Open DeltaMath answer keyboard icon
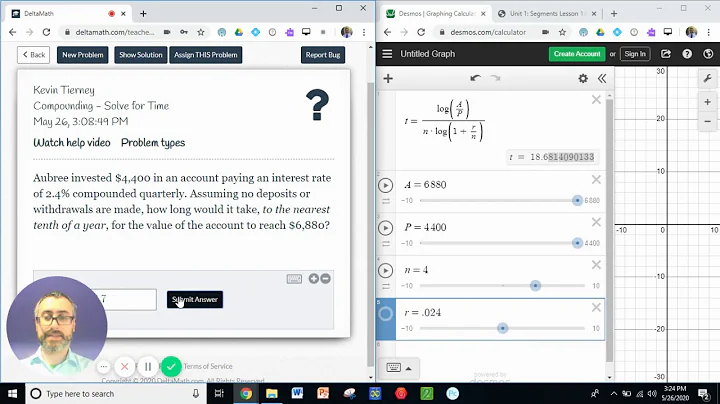Image resolution: width=720 pixels, height=404 pixels. coord(294,279)
